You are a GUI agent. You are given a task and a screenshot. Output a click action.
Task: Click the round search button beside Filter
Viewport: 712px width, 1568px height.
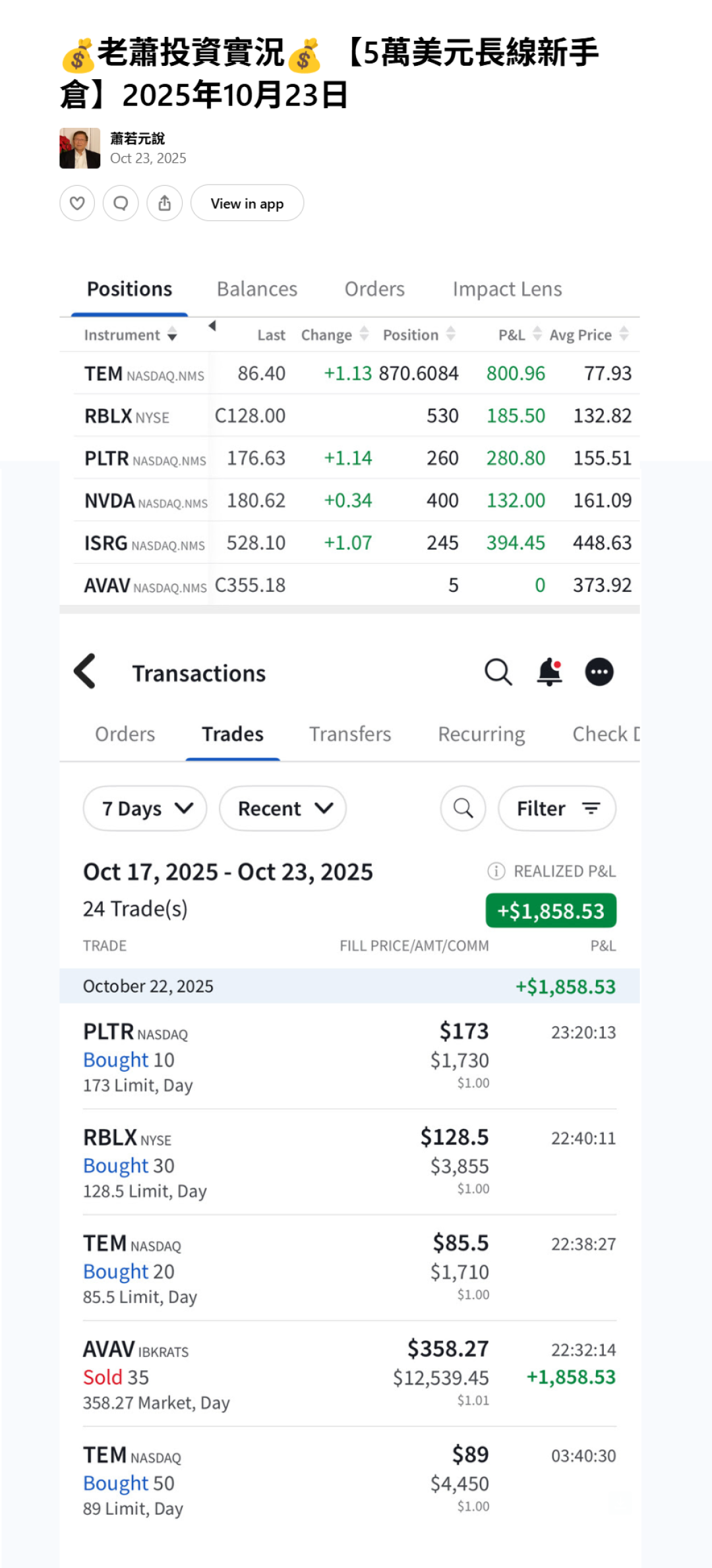[x=463, y=808]
